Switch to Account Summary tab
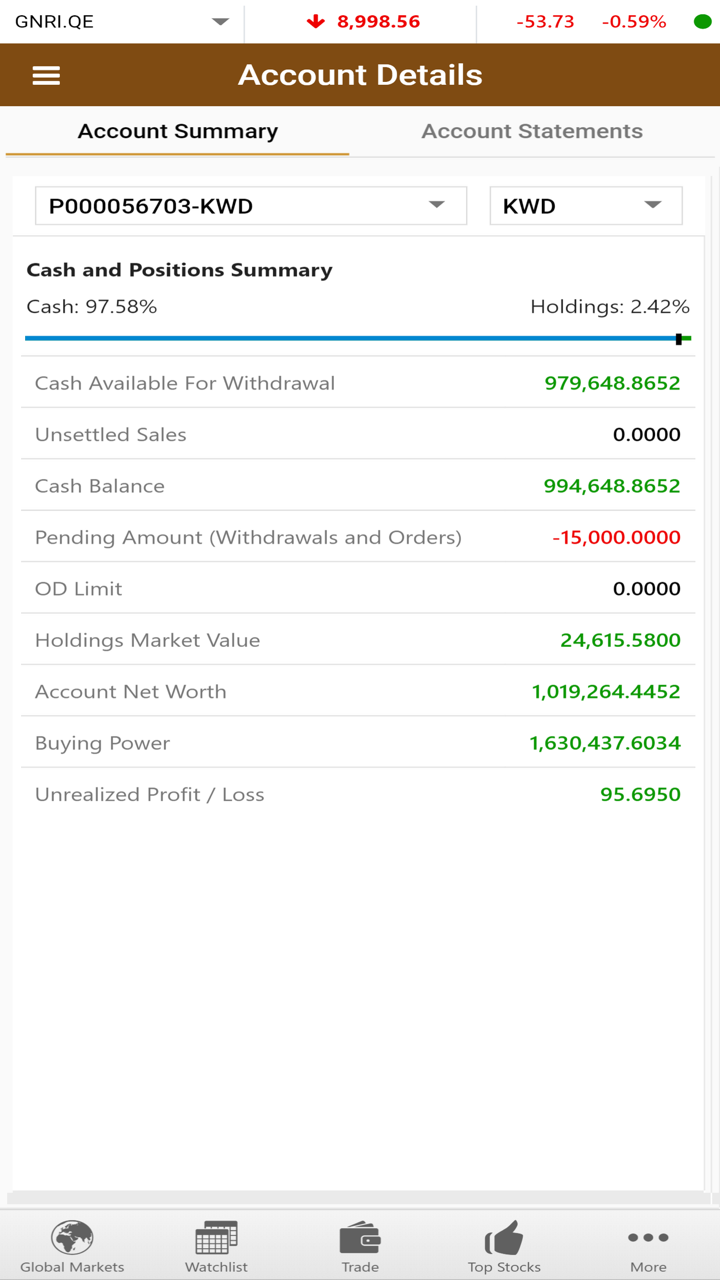The image size is (720, 1280). coord(178,131)
